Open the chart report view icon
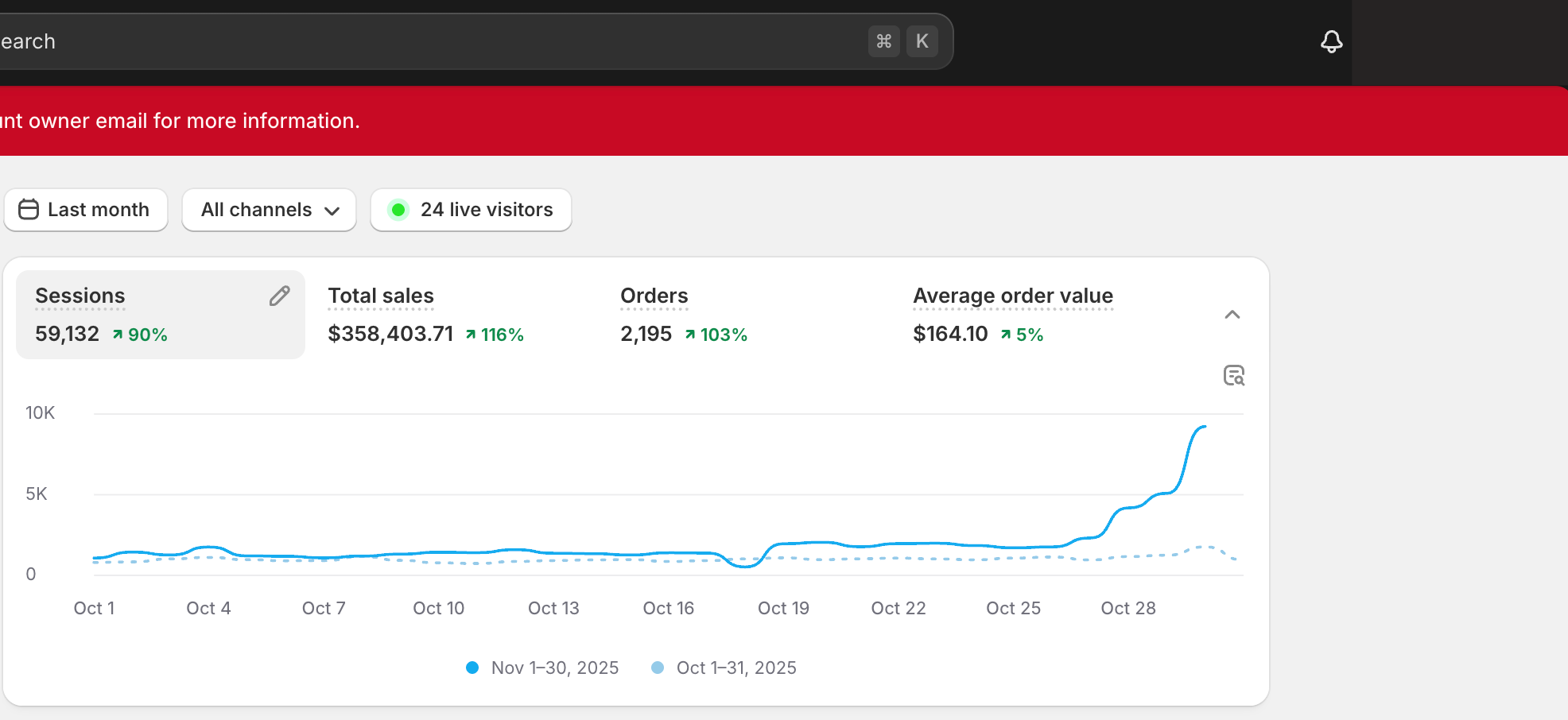This screenshot has width=1568, height=720. point(1233,375)
